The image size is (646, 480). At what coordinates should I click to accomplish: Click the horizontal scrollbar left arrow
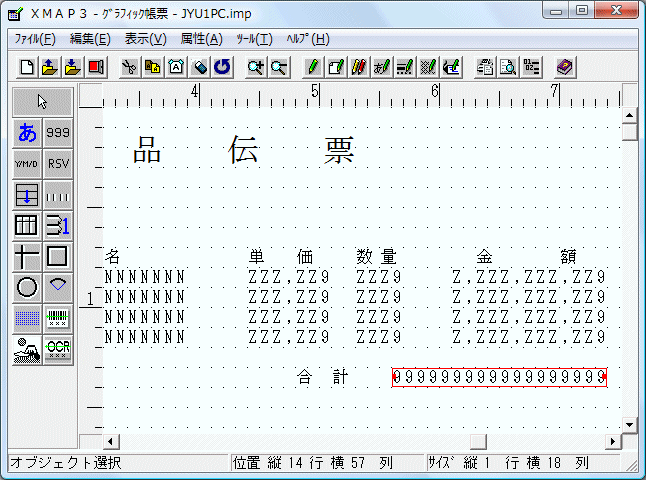(x=110, y=442)
